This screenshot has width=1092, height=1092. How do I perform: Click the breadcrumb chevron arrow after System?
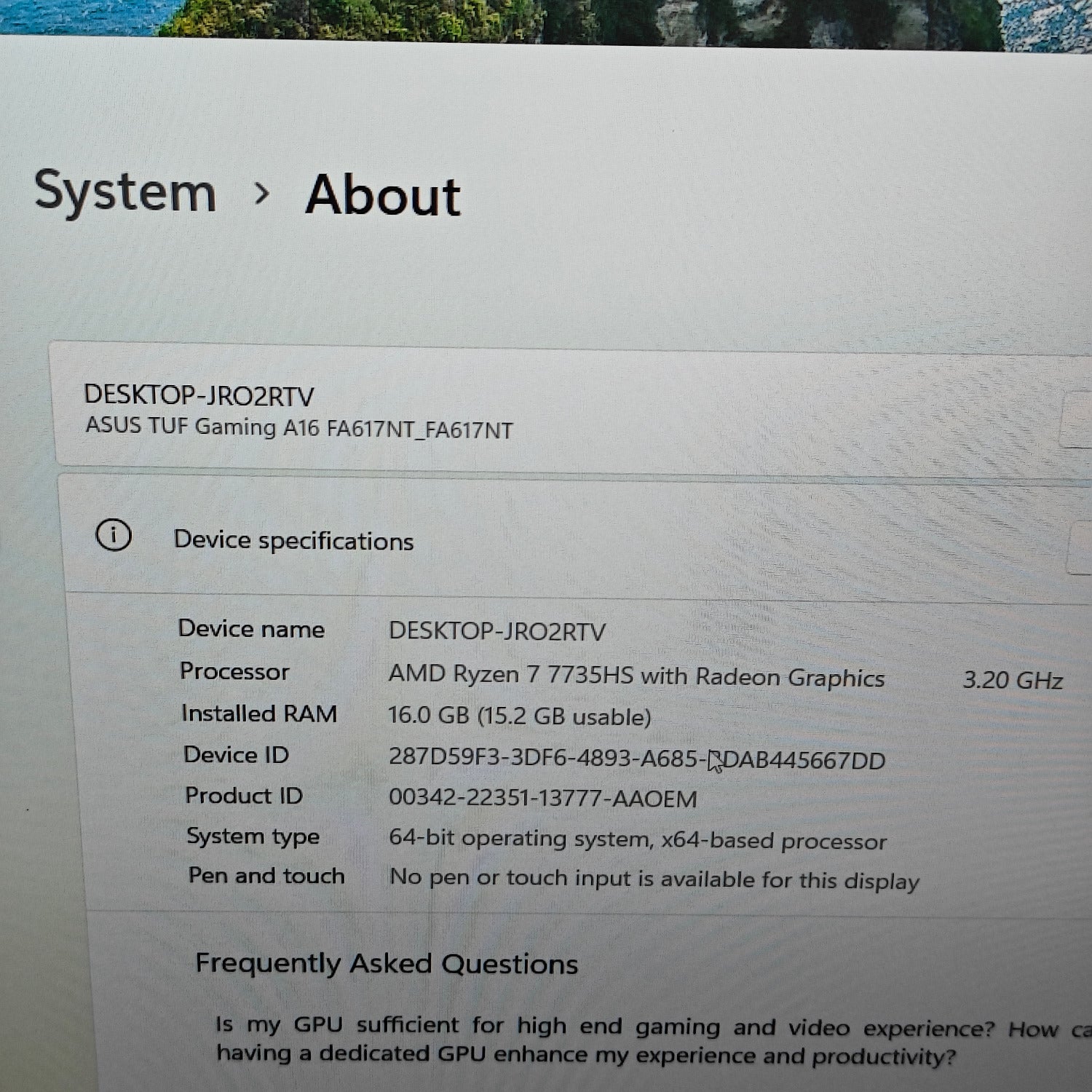tap(262, 194)
